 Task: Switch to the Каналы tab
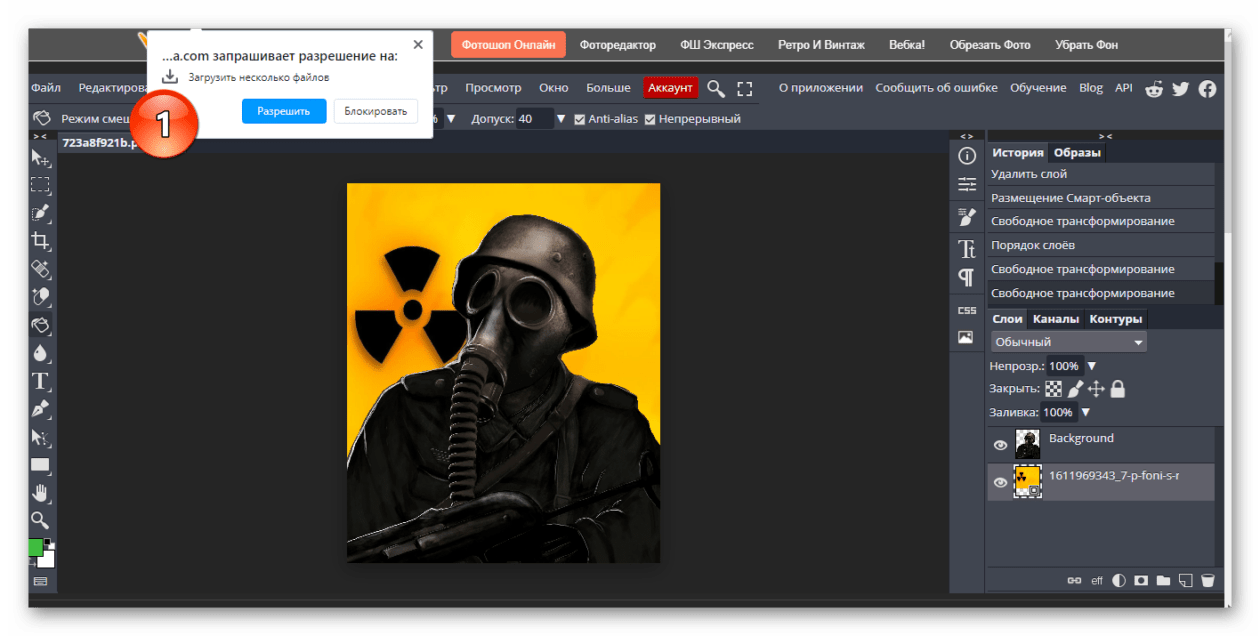pyautogui.click(x=1056, y=319)
